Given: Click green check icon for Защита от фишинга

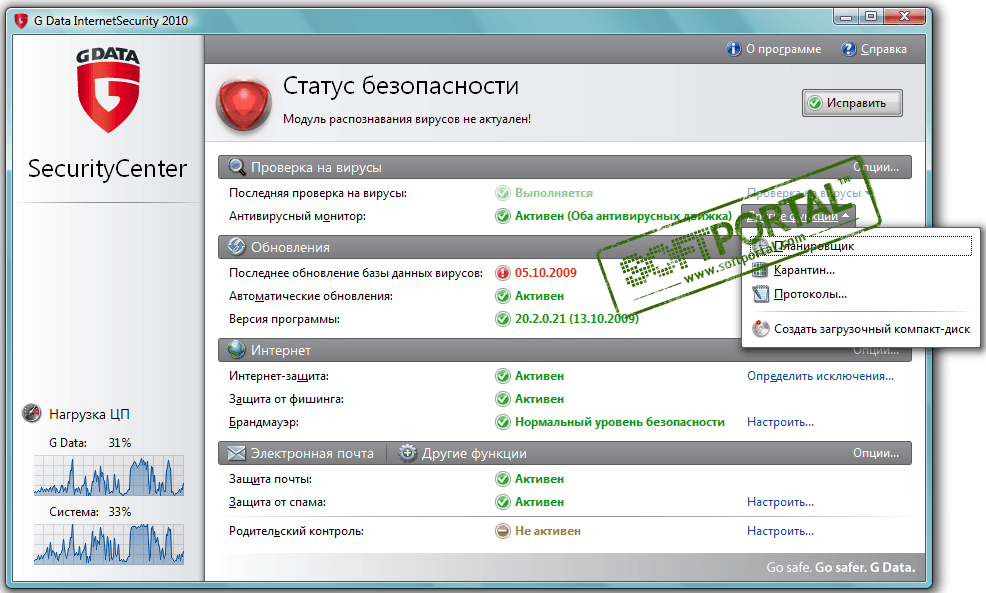Looking at the screenshot, I should tap(502, 399).
